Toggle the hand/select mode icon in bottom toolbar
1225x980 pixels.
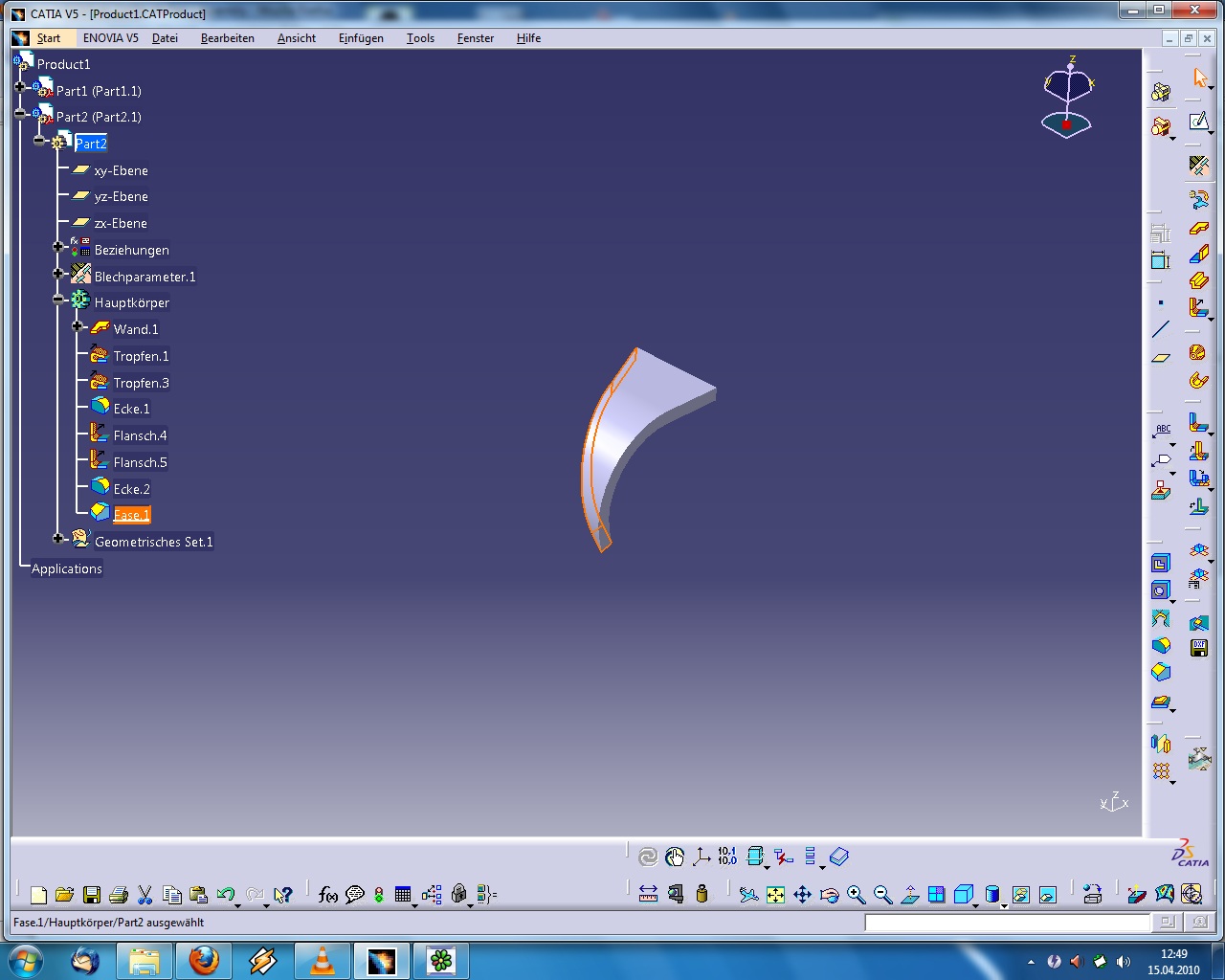point(675,857)
